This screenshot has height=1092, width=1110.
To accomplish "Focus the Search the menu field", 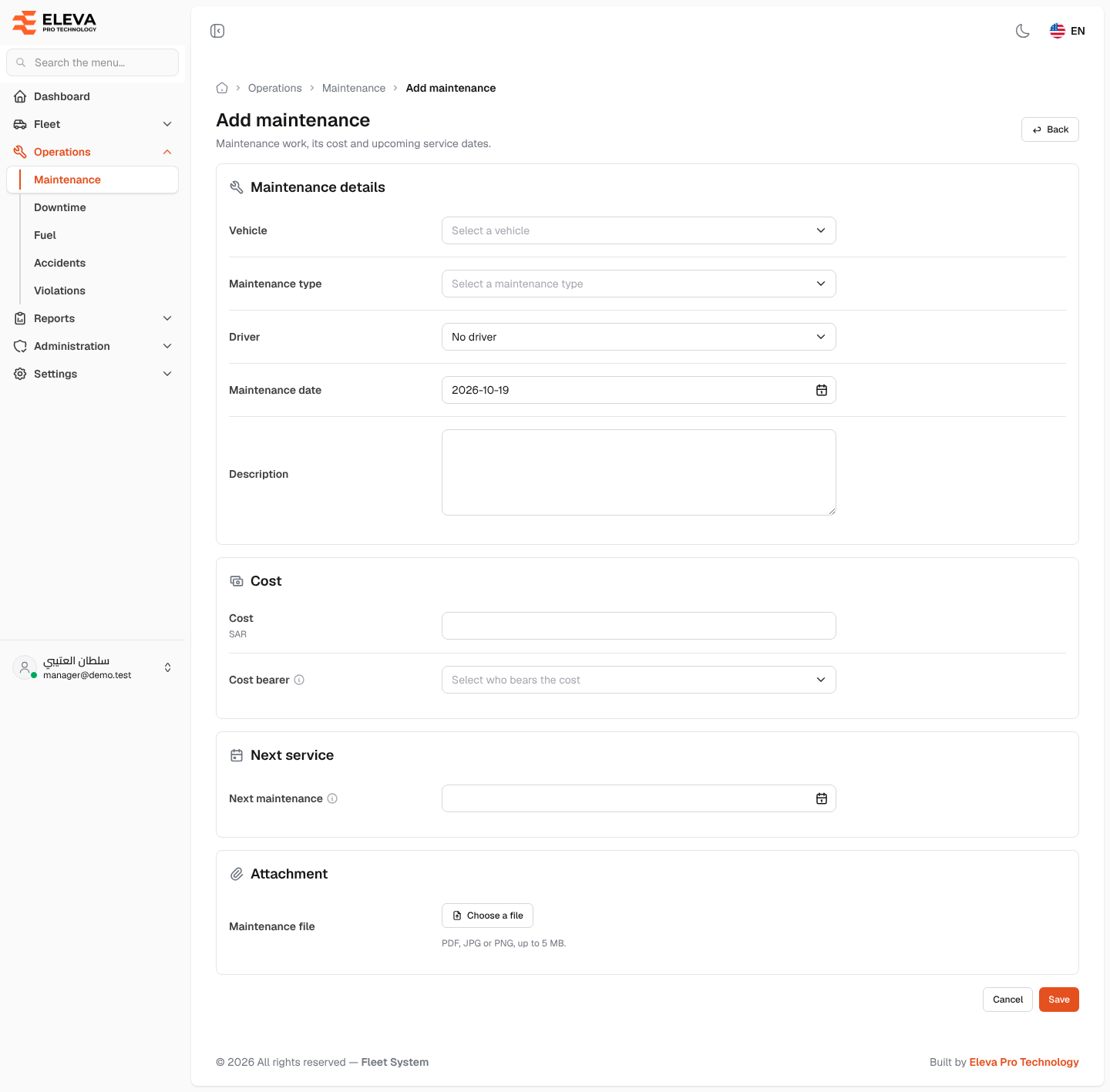I will pos(92,62).
